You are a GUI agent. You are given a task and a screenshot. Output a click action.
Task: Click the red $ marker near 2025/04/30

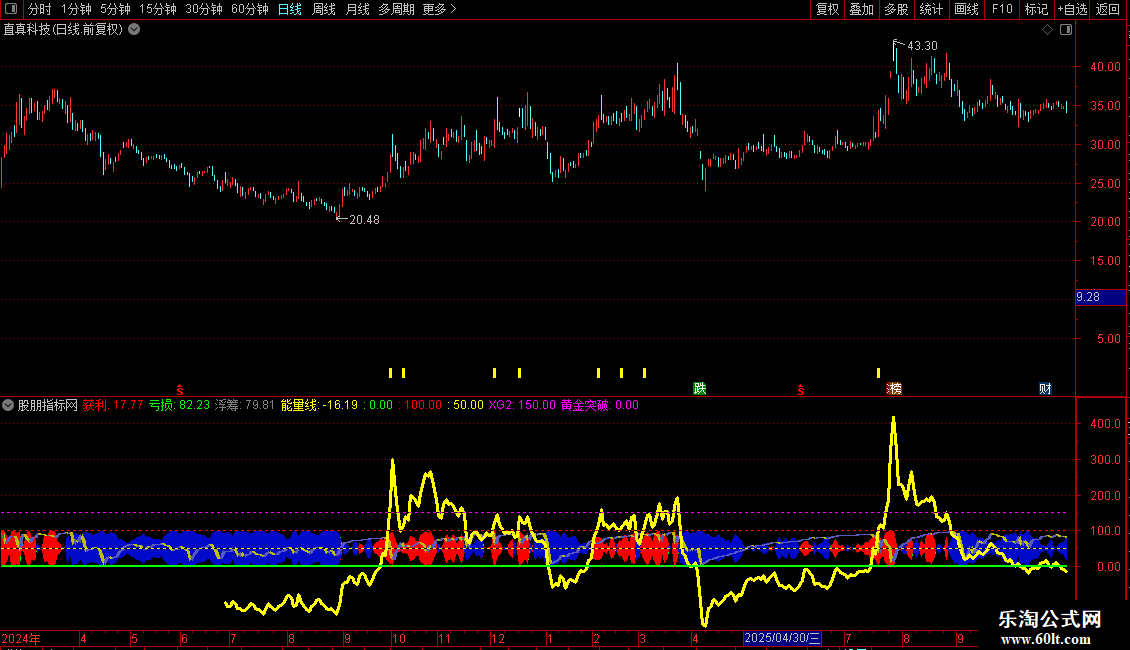click(x=801, y=390)
